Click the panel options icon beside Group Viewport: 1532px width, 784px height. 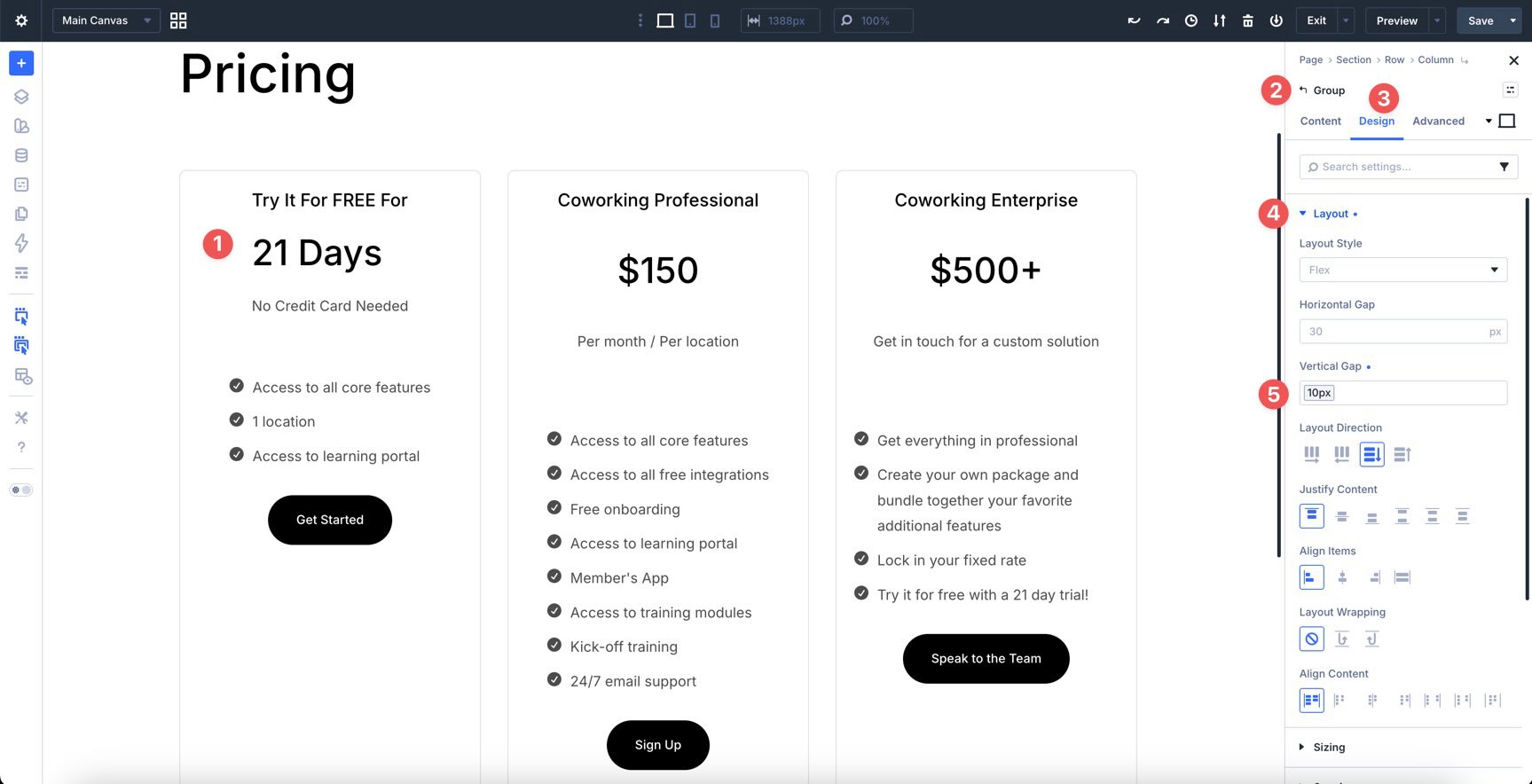coord(1510,90)
